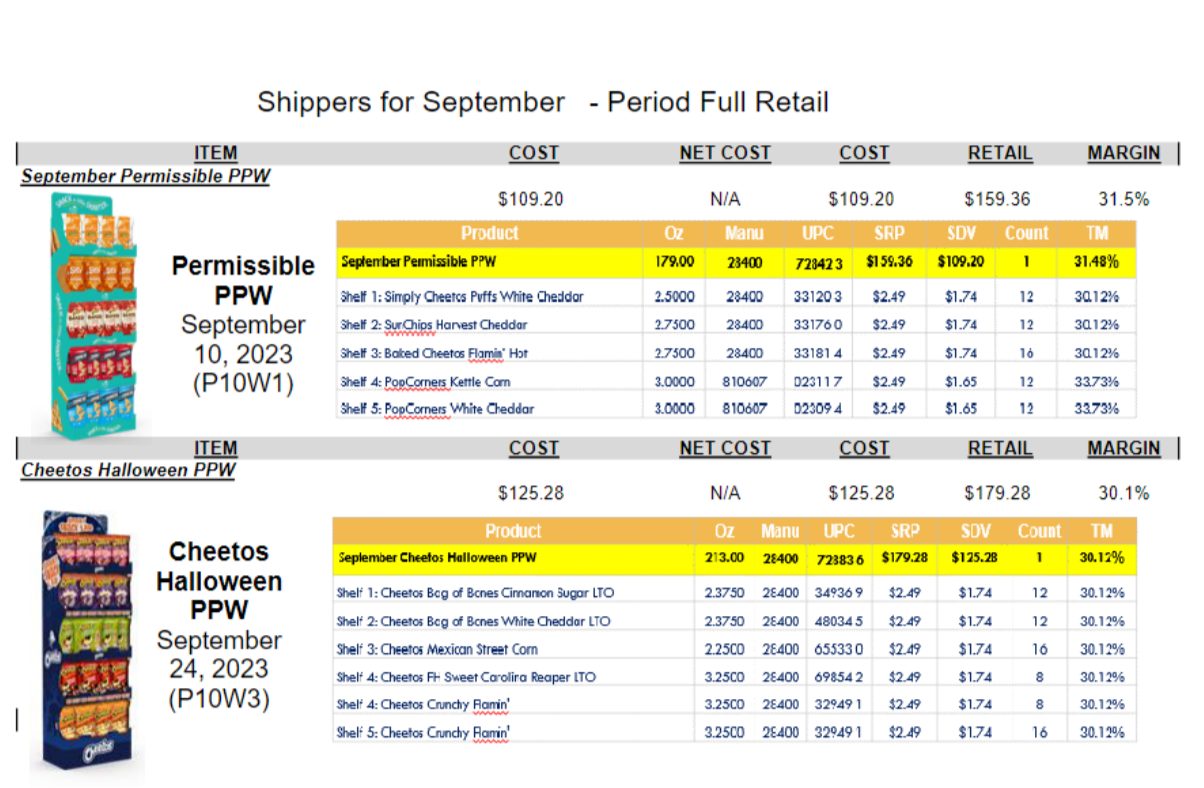Click the underlined 'September Permissible PPW' heading

click(x=145, y=176)
